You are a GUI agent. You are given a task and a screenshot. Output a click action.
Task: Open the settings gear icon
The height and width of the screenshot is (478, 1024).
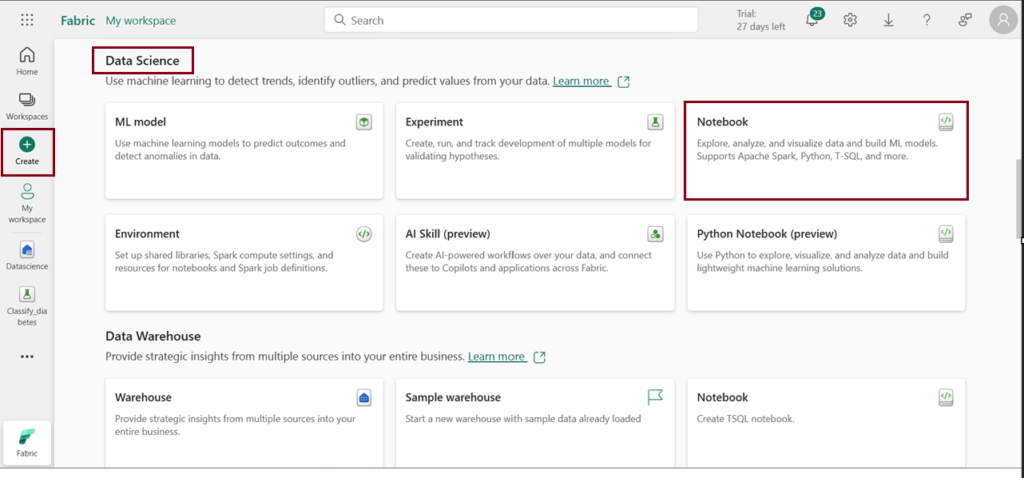click(x=850, y=20)
